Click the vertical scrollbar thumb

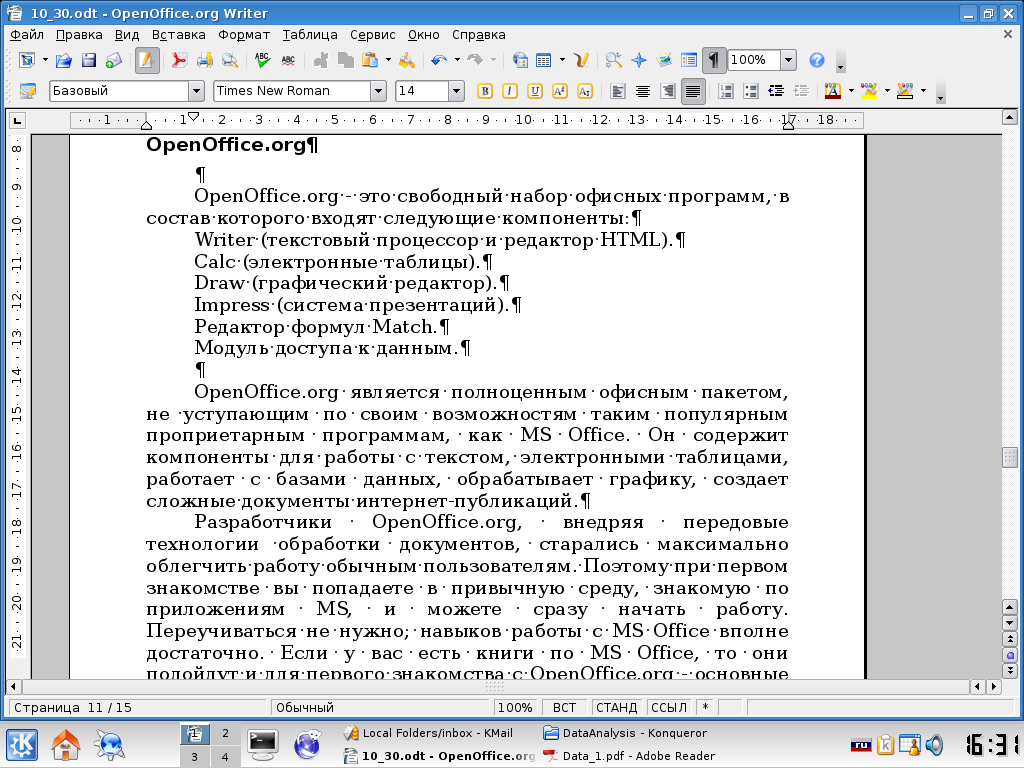click(x=1009, y=457)
